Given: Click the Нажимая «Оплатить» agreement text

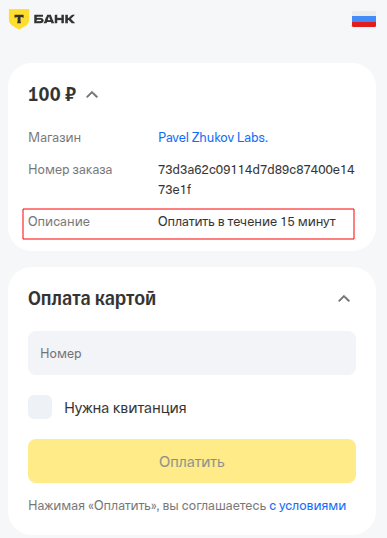Looking at the screenshot, I should [x=147, y=506].
